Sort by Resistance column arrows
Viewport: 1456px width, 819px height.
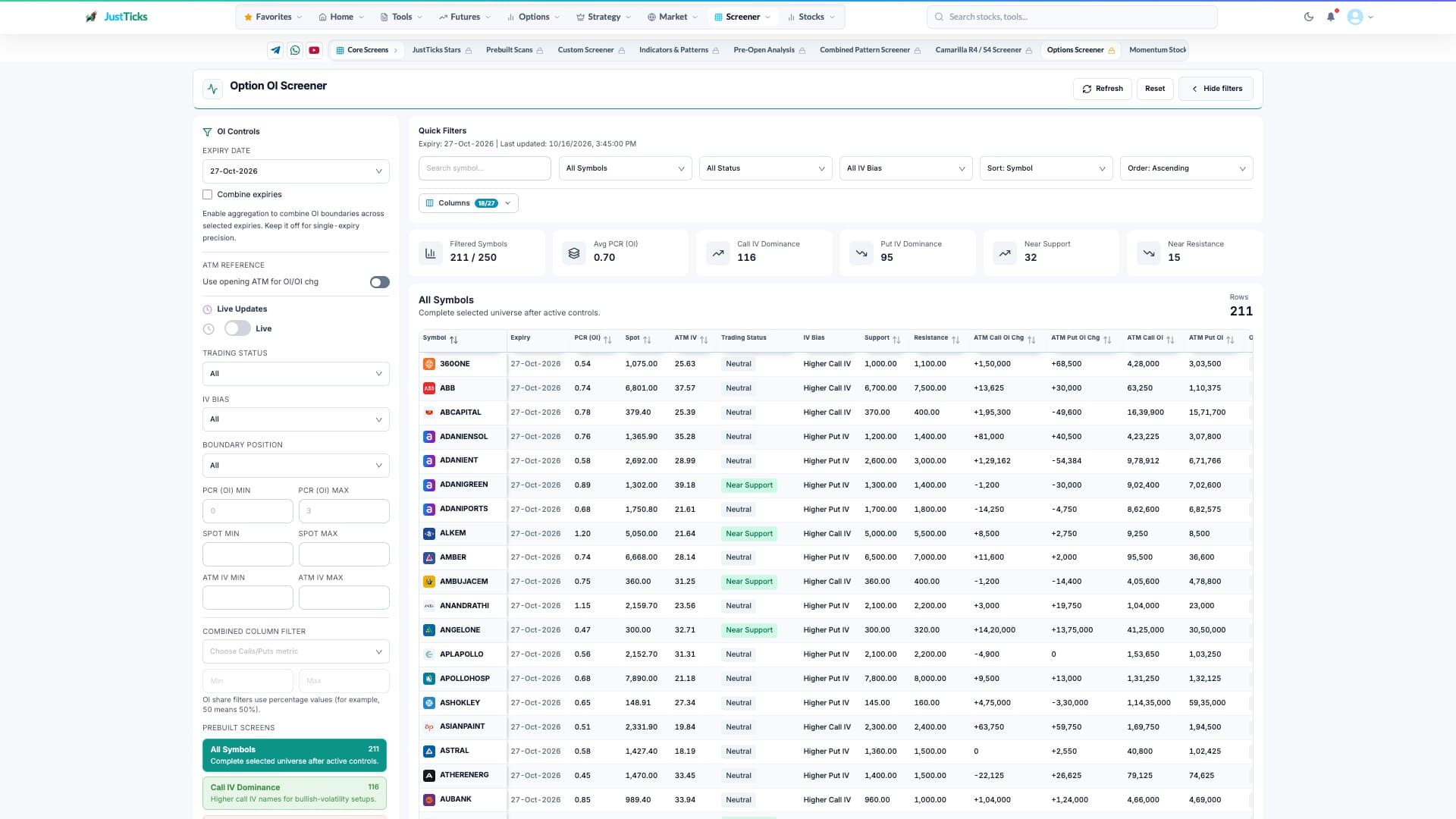click(955, 339)
